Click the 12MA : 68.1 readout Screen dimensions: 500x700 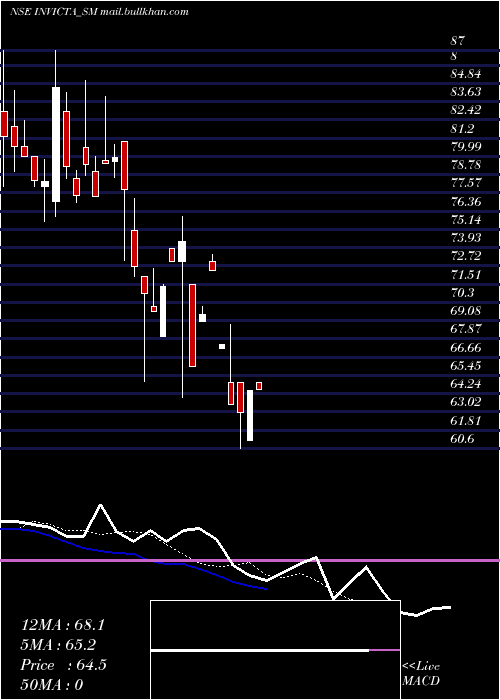(x=63, y=625)
